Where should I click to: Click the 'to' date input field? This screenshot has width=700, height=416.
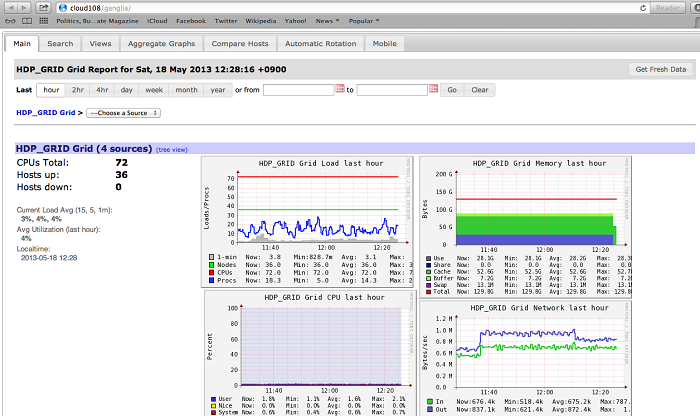pyautogui.click(x=392, y=90)
